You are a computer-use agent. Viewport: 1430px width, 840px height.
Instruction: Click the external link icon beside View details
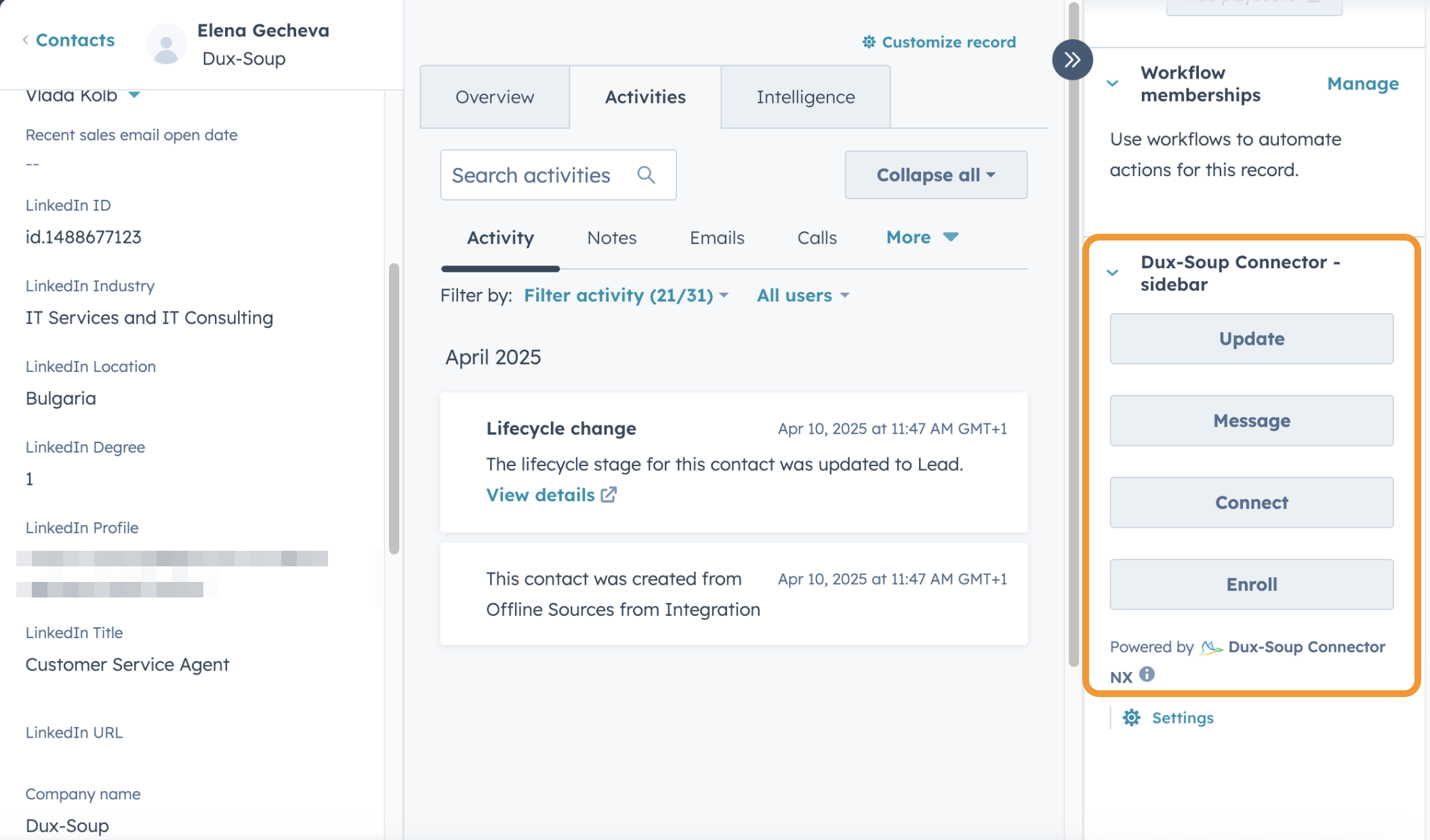coord(609,495)
